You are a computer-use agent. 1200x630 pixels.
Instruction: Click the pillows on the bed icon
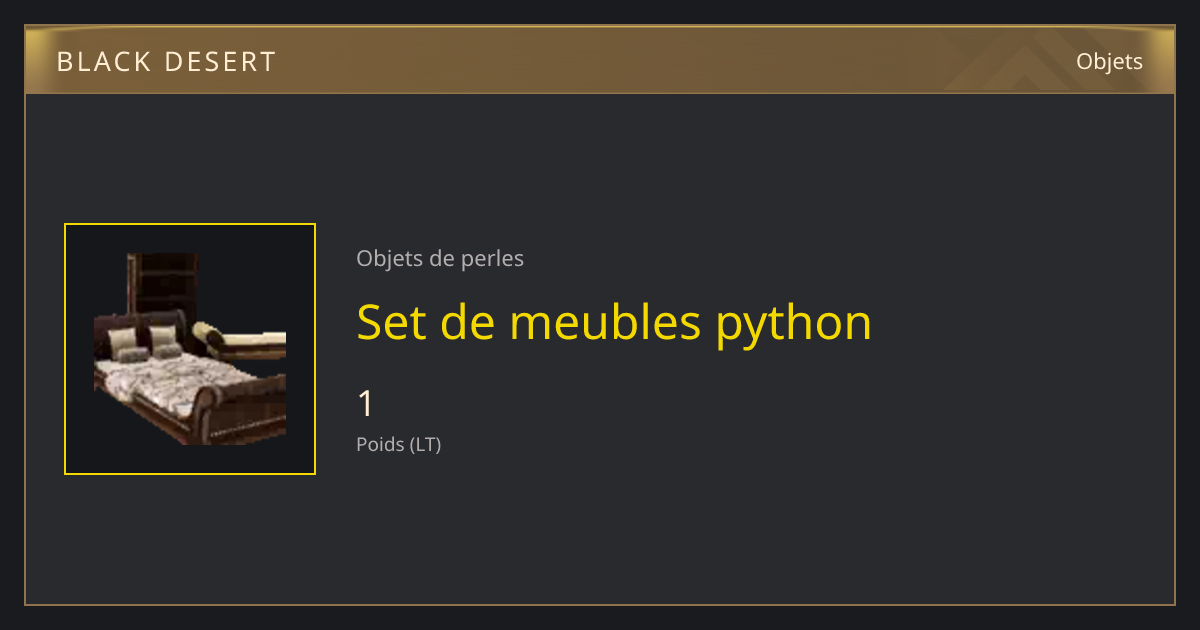[143, 343]
